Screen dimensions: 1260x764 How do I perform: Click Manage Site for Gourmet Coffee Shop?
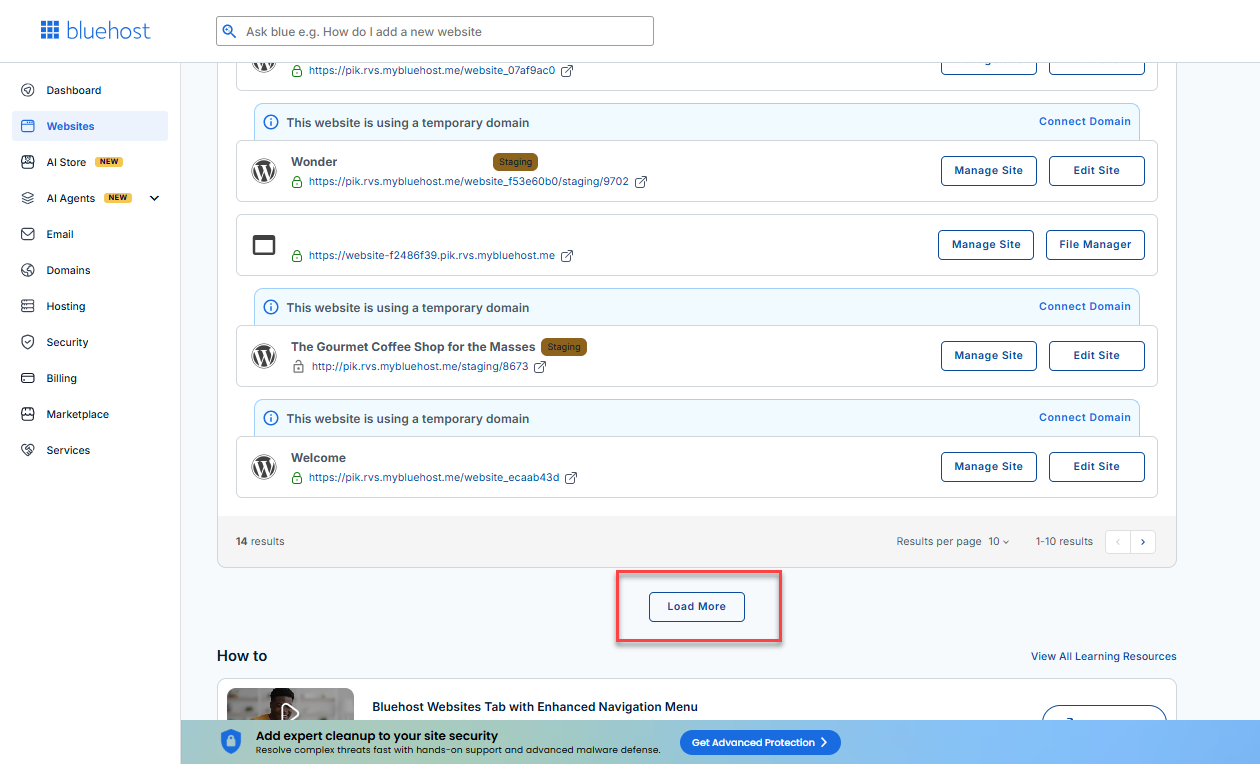[x=988, y=356]
